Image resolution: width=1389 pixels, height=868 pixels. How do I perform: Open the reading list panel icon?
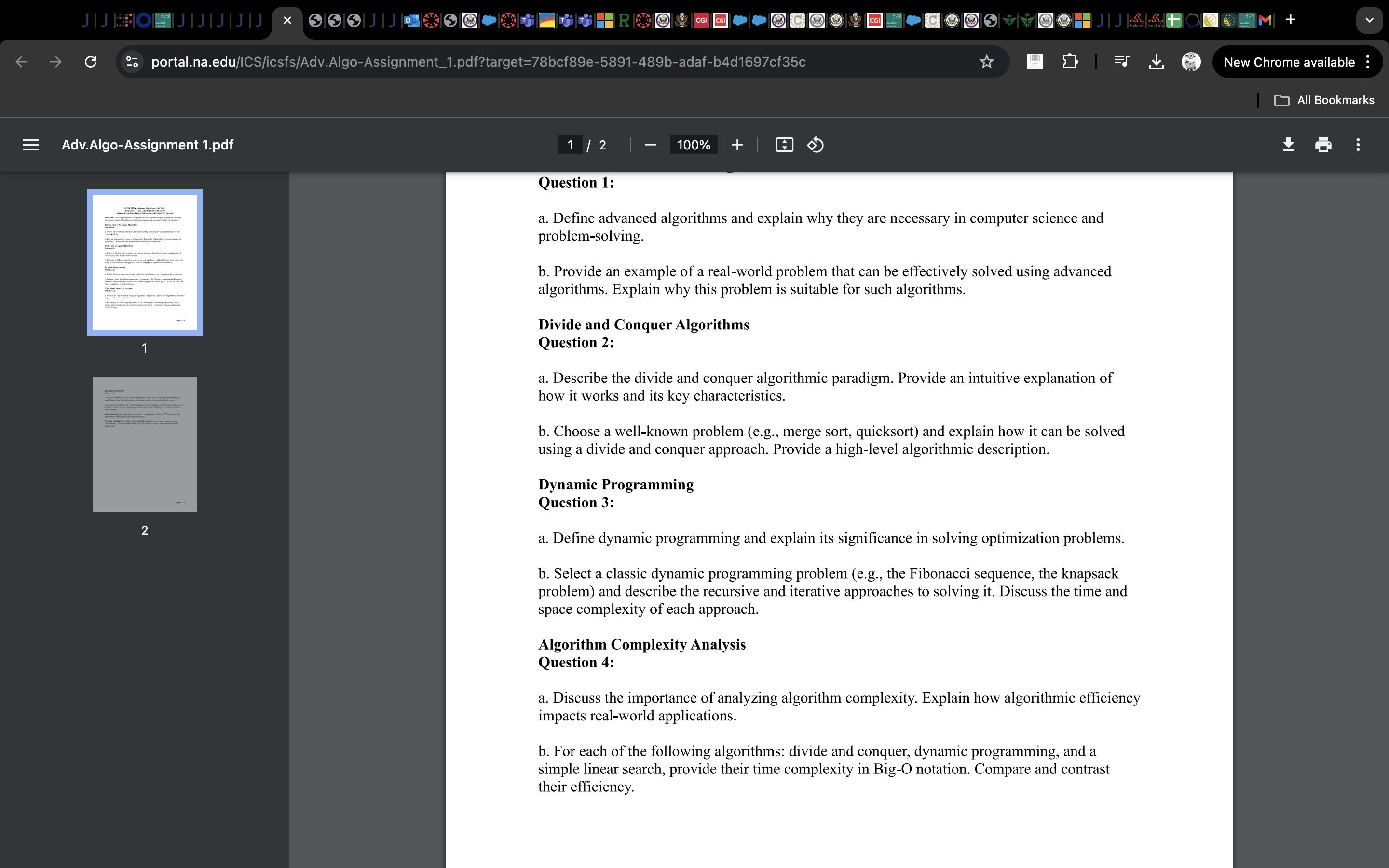click(1120, 62)
